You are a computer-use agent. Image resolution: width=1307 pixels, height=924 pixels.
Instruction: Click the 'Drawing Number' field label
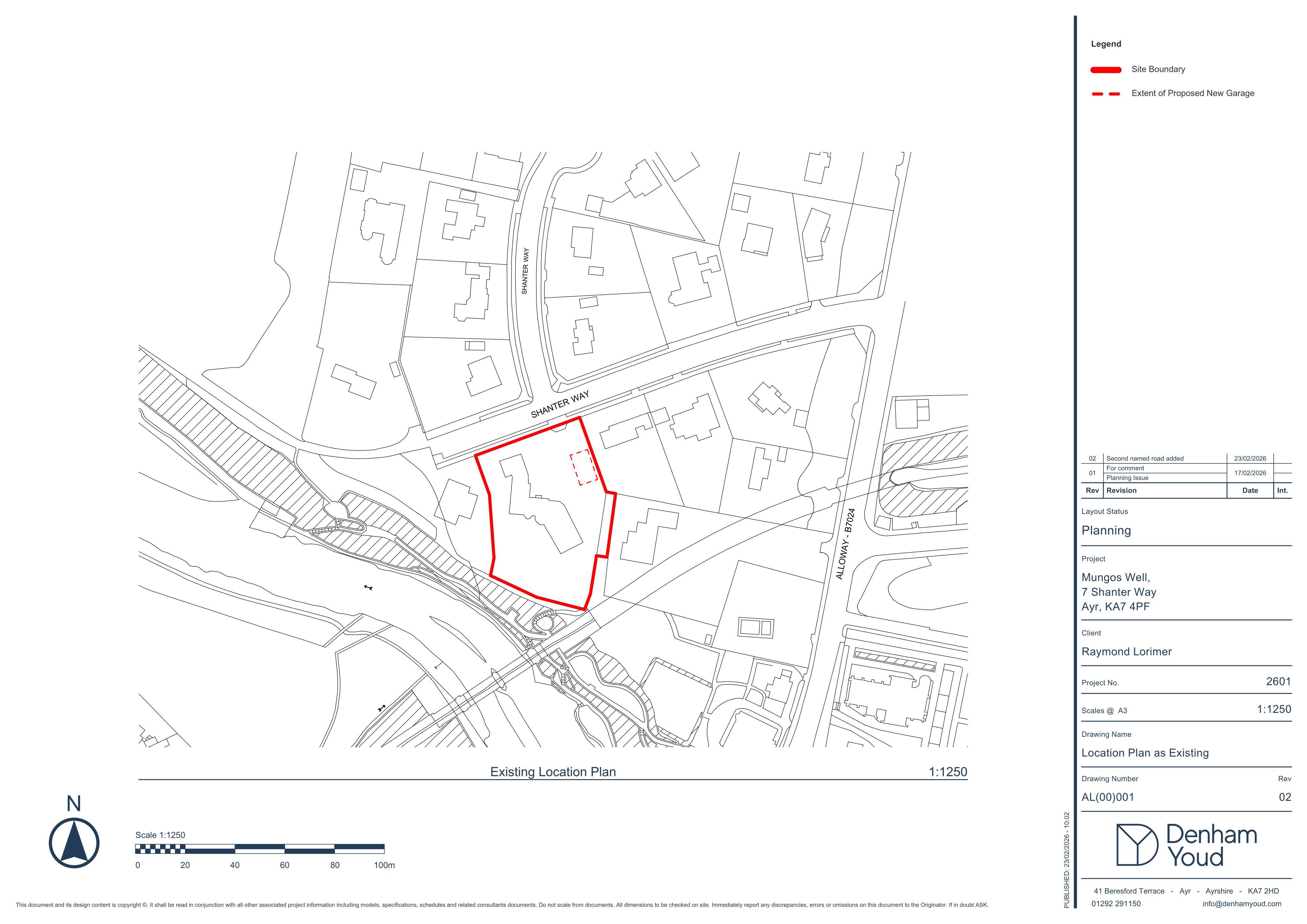click(x=1109, y=778)
